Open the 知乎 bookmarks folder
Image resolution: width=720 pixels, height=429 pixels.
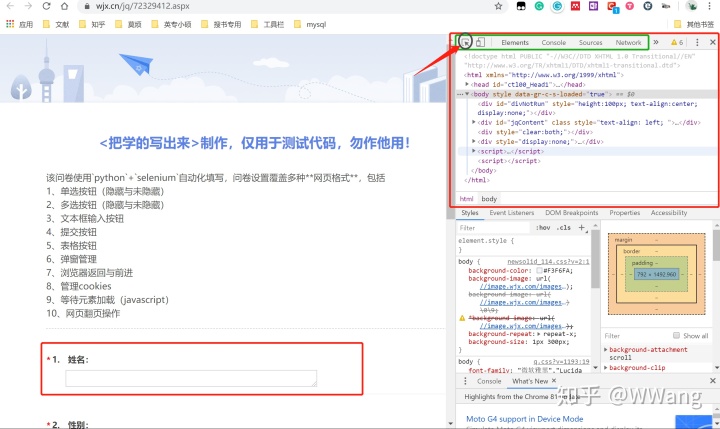[x=92, y=24]
